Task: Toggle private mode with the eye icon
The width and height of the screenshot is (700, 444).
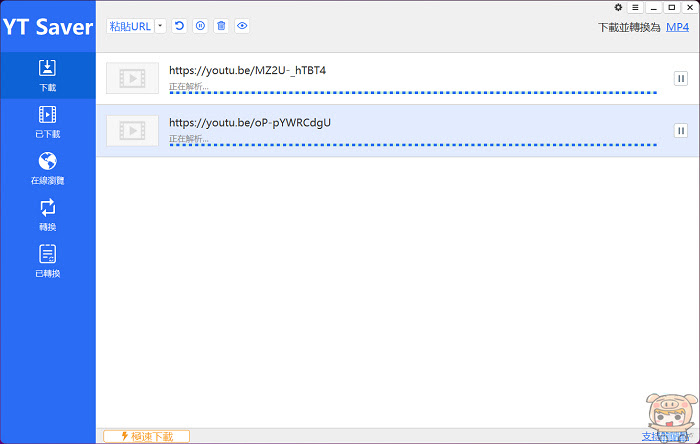Action: pos(242,26)
